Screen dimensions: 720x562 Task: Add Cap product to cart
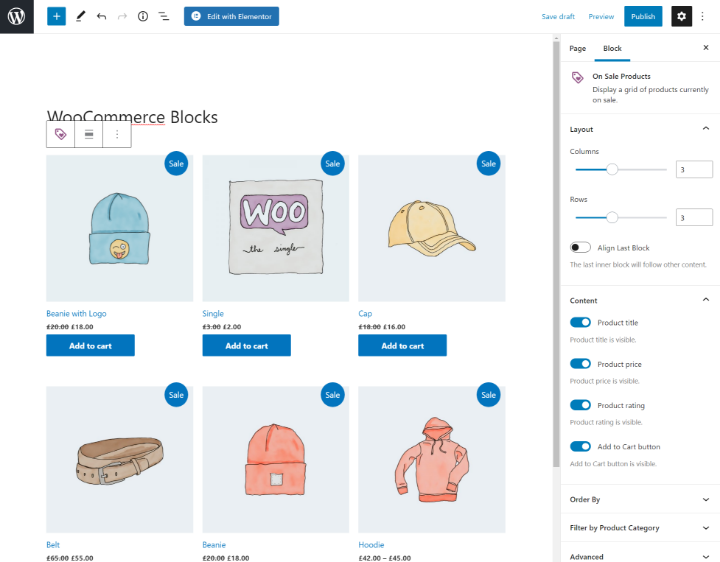pyautogui.click(x=403, y=345)
